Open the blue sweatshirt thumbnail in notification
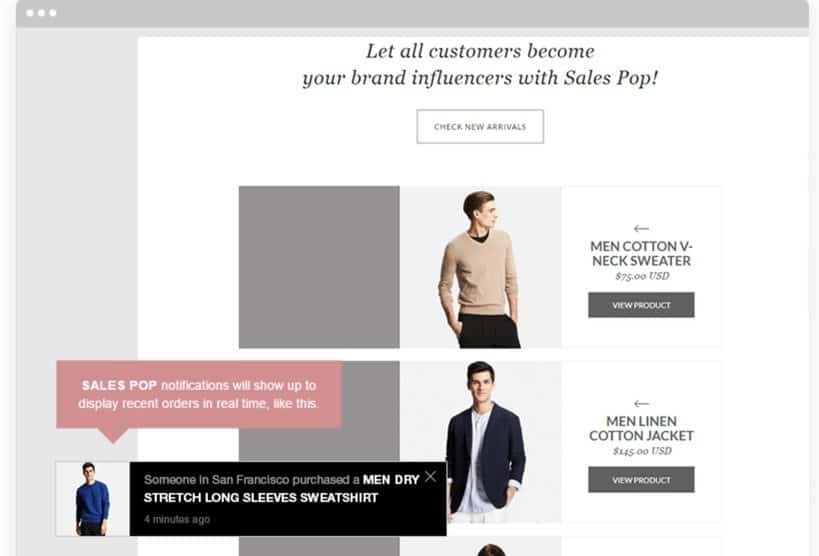 pyautogui.click(x=92, y=499)
